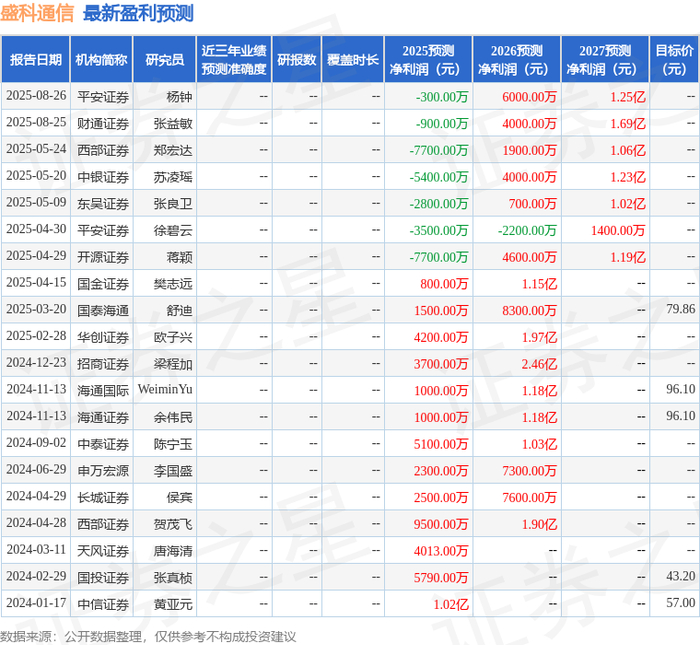Click analyst name 张益敏
The width and height of the screenshot is (700, 645).
pos(173,123)
